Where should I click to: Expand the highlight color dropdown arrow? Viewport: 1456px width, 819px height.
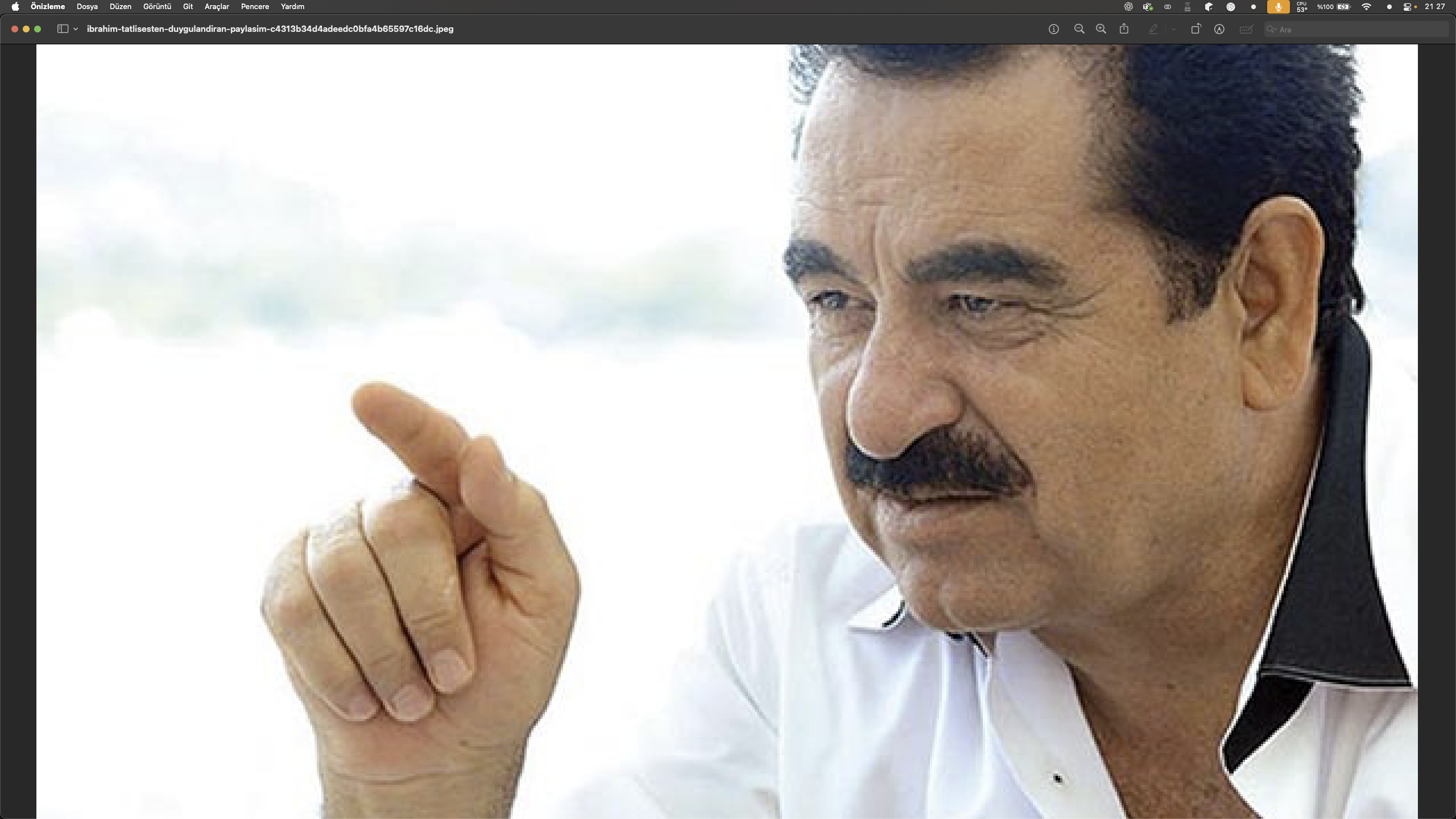point(1173,29)
